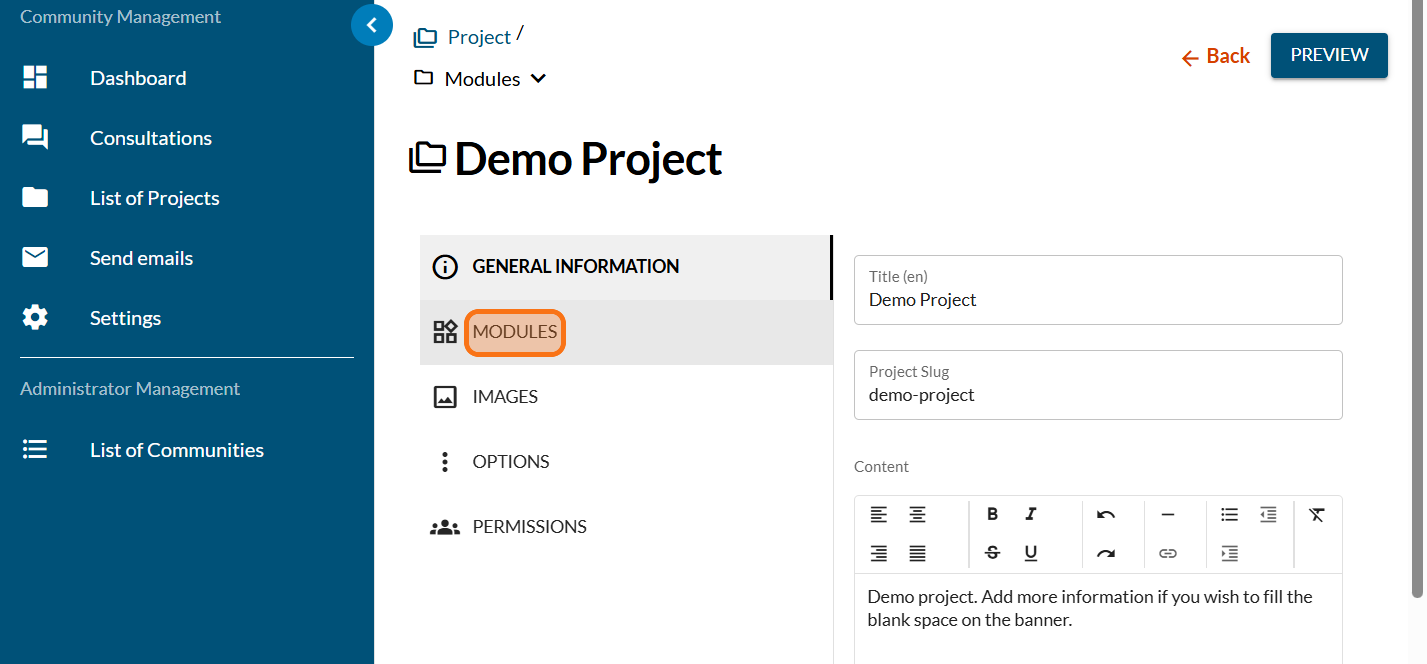Apply strikethrough to the content text
The height and width of the screenshot is (664, 1427).
[992, 553]
